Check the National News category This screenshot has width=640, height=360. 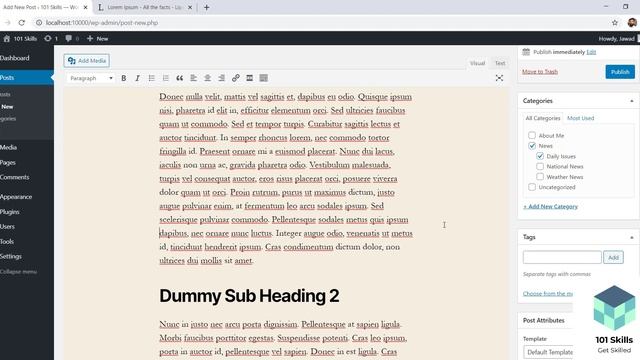(x=540, y=166)
